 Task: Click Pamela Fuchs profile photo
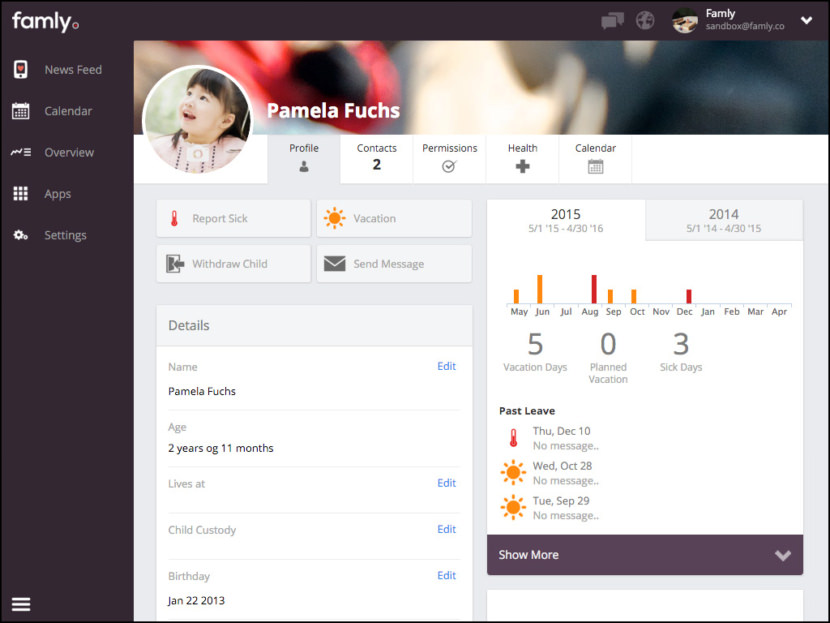click(x=198, y=120)
